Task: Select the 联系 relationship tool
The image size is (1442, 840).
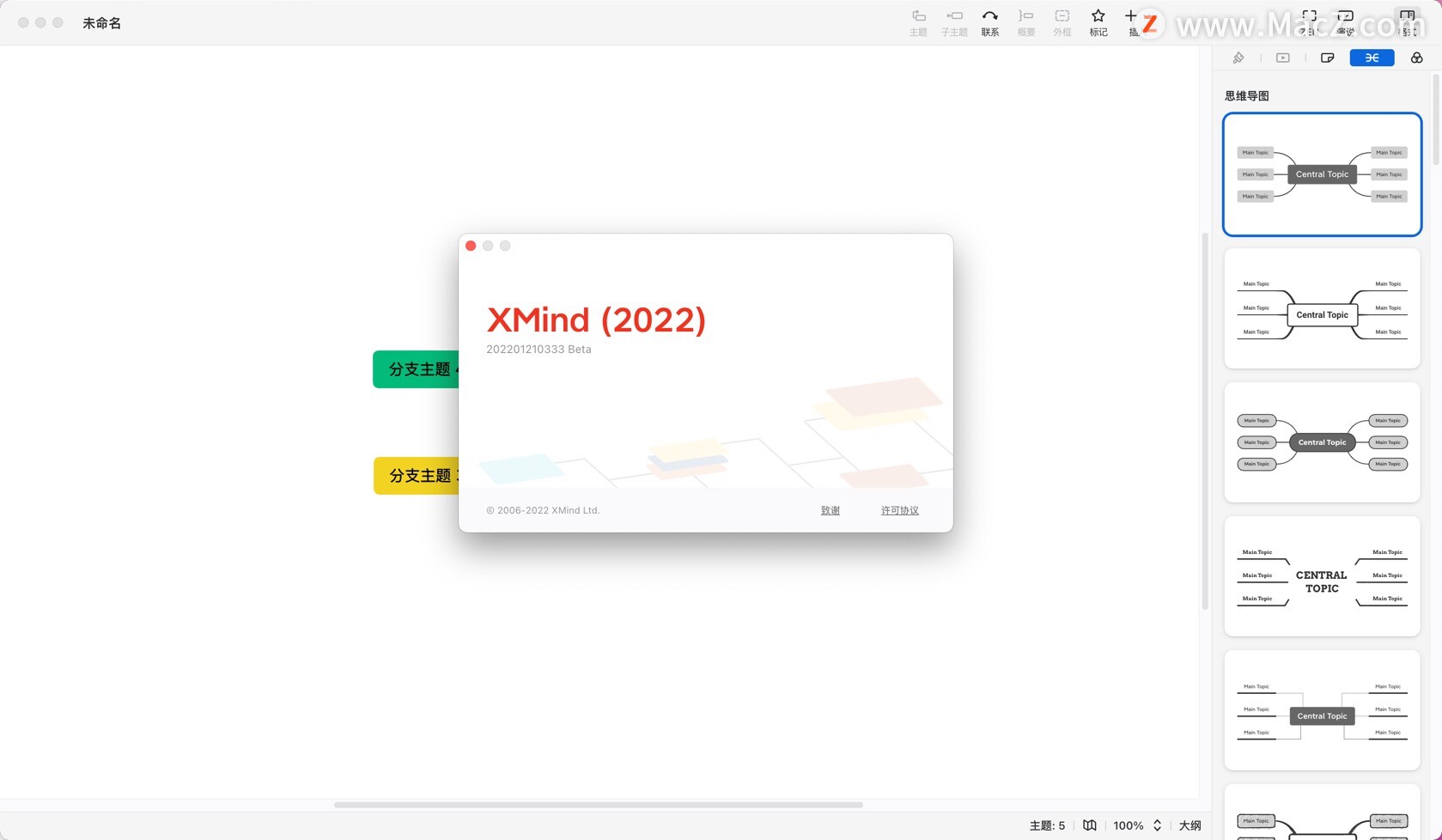Action: tap(990, 22)
